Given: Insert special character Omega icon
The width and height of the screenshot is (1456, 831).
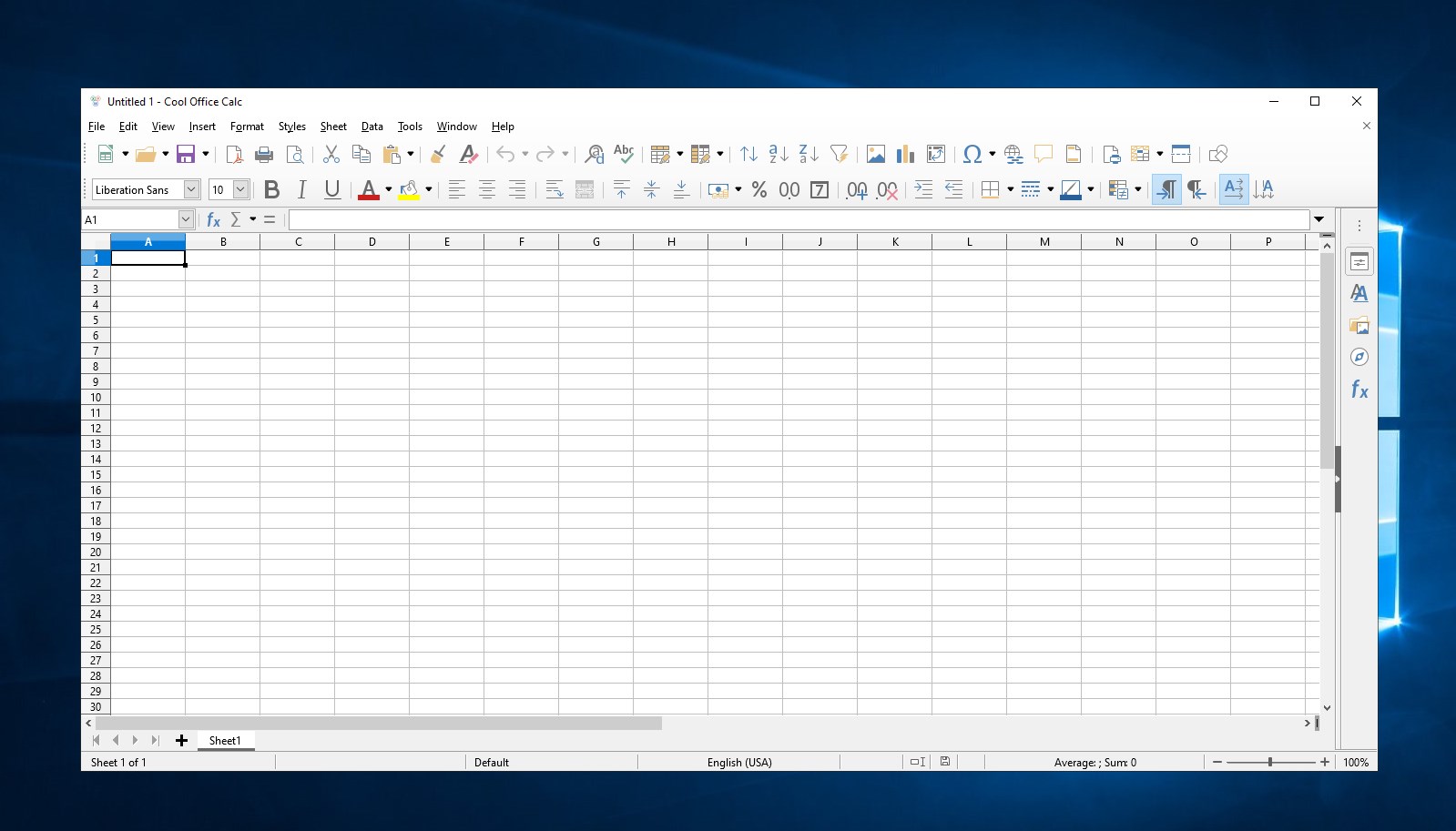Looking at the screenshot, I should tap(972, 154).
